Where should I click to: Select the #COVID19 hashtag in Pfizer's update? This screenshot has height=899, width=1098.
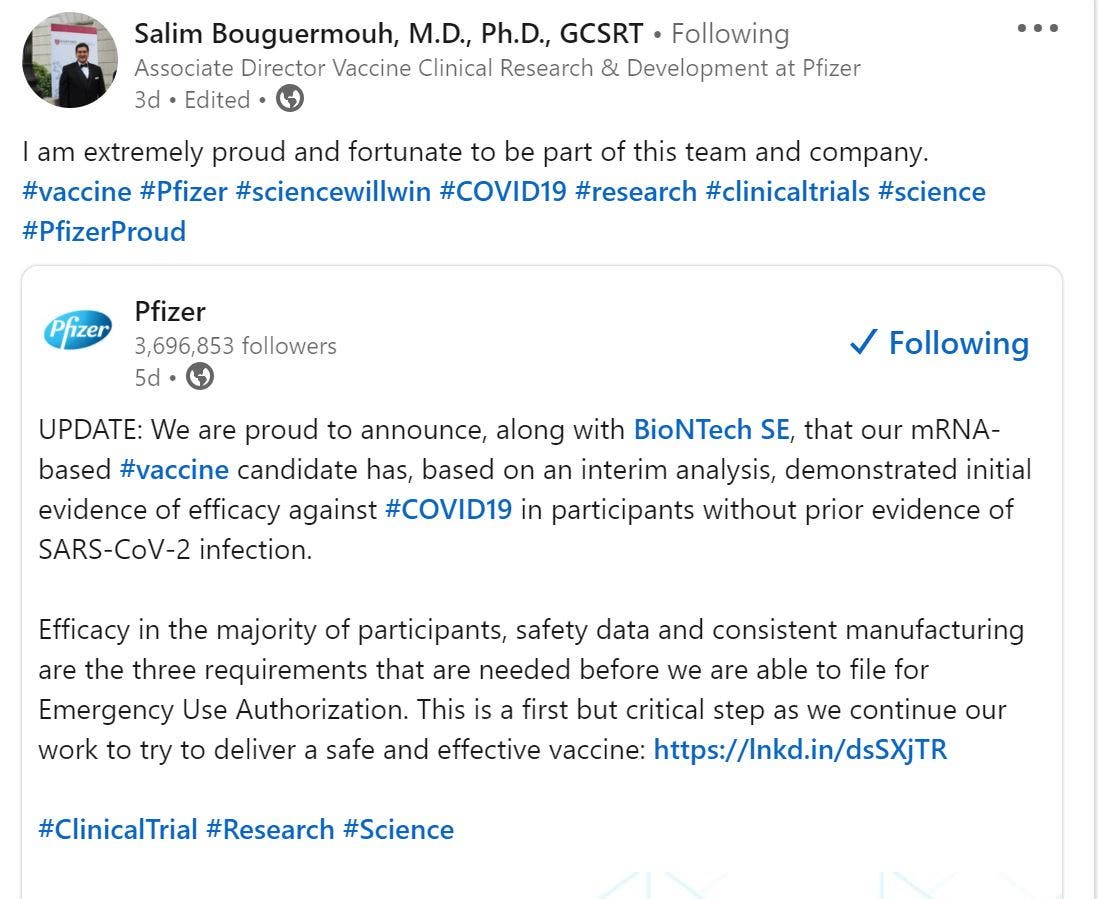448,509
